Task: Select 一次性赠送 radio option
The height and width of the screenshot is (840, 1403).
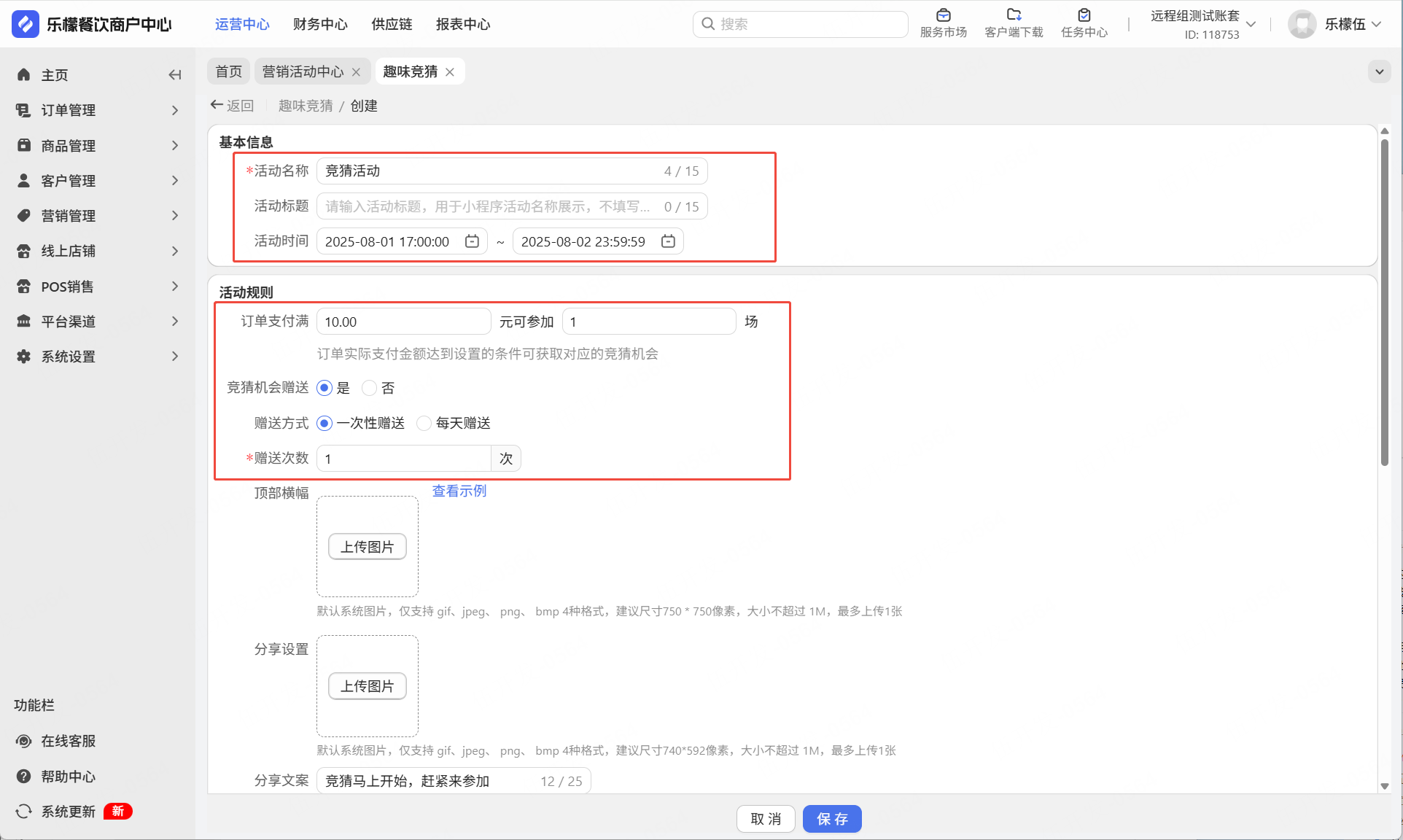Action: pos(325,423)
